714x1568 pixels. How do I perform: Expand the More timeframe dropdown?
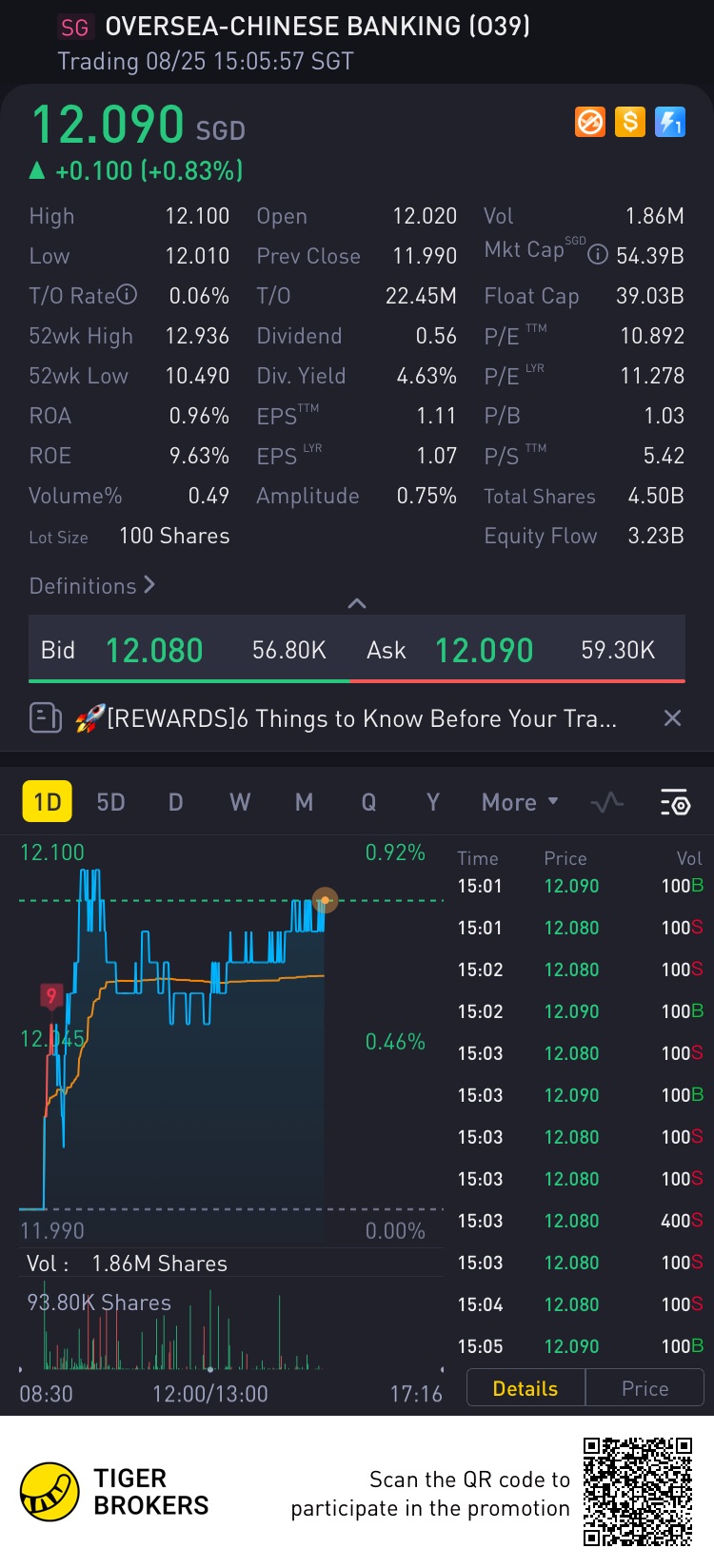(520, 802)
